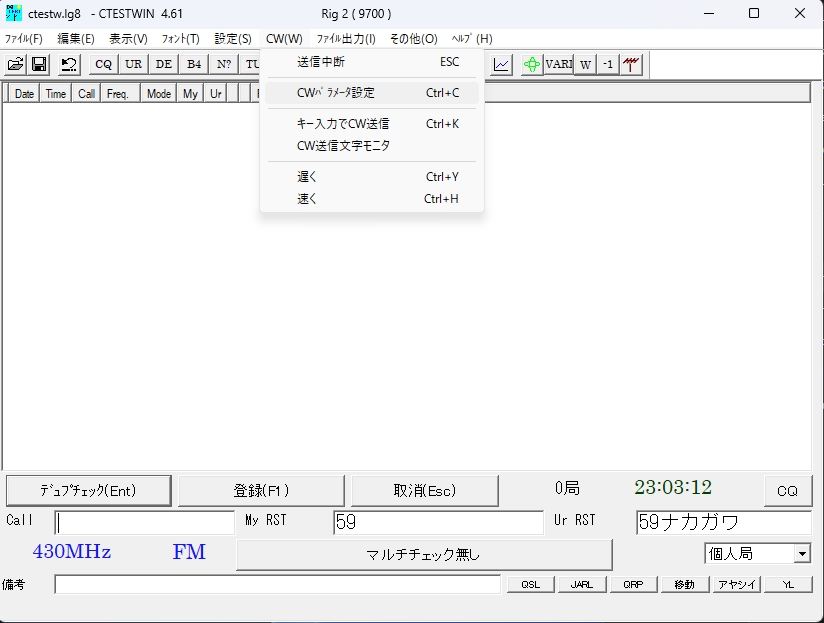824x623 pixels.
Task: Select キー入力でCW送信 menu entry
Action: tap(372, 124)
